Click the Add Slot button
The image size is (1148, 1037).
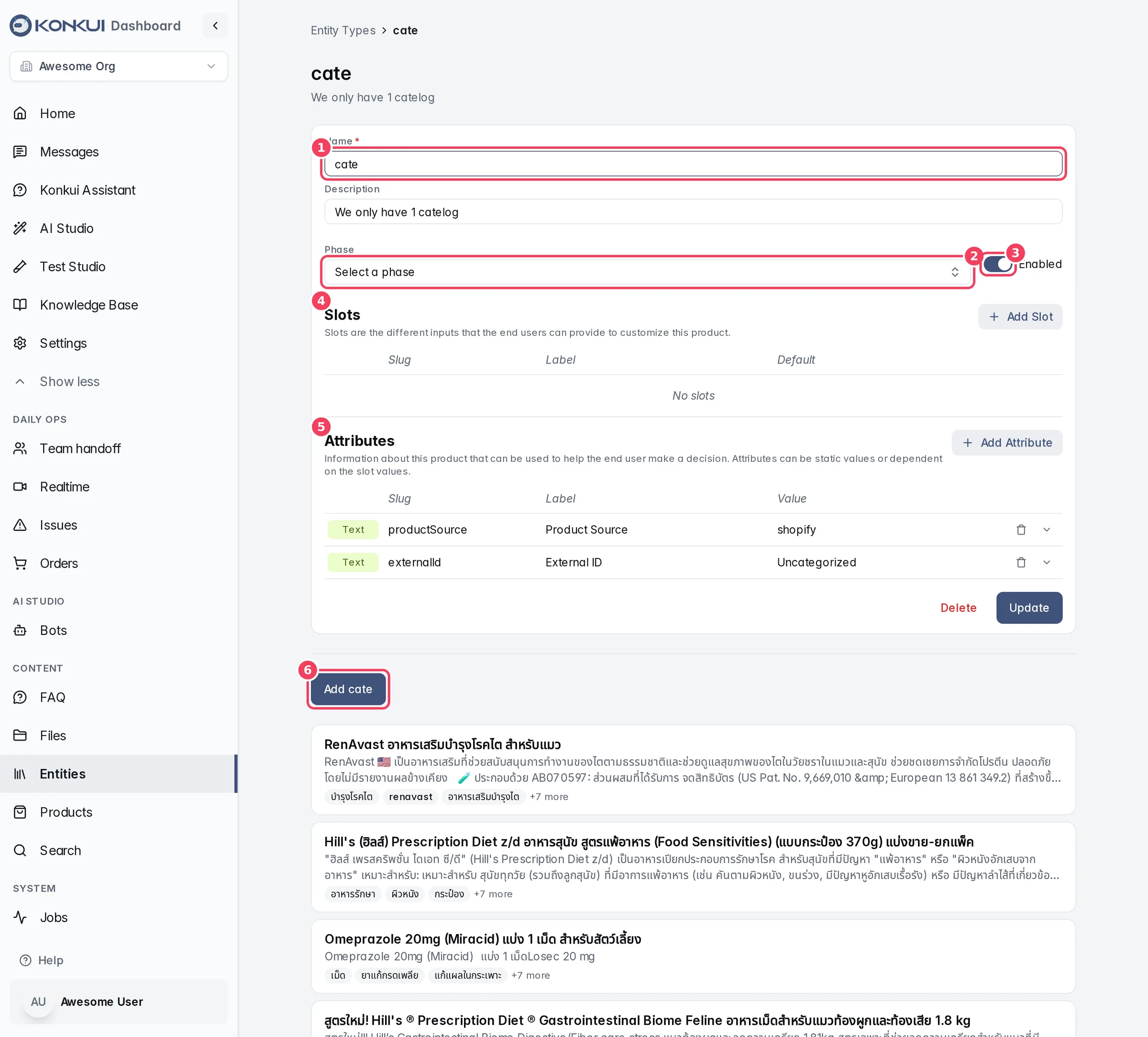[1020, 316]
